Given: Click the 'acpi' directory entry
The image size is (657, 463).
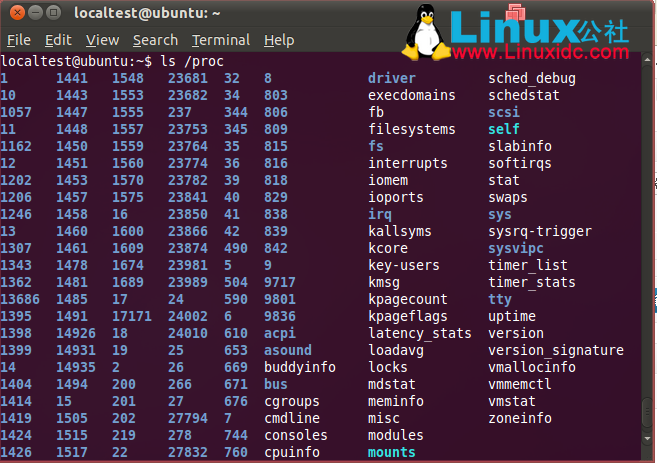Looking at the screenshot, I should [x=279, y=334].
